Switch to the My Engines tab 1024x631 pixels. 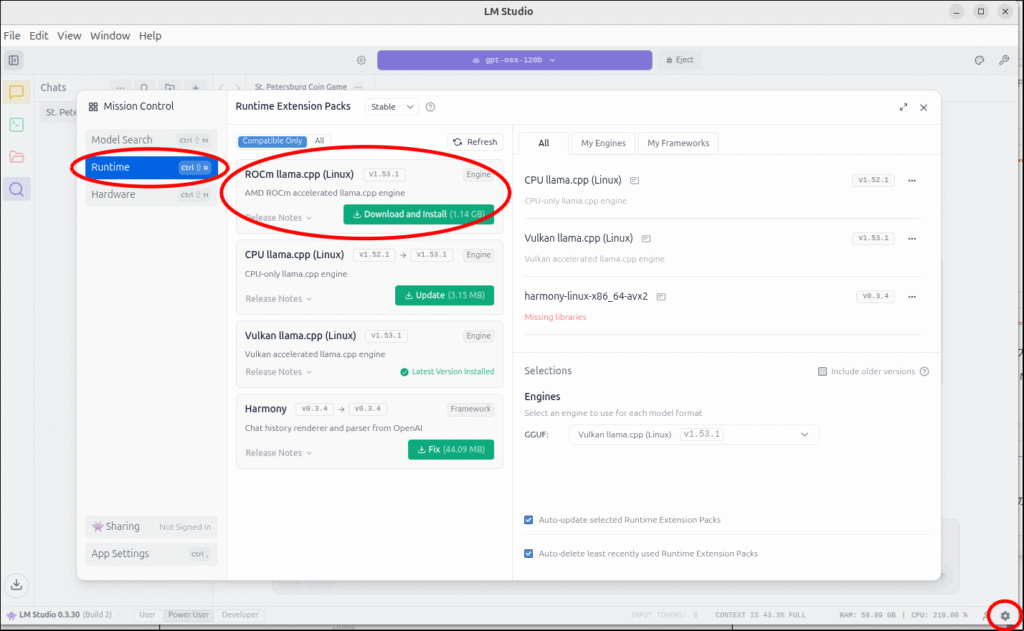pyautogui.click(x=603, y=143)
